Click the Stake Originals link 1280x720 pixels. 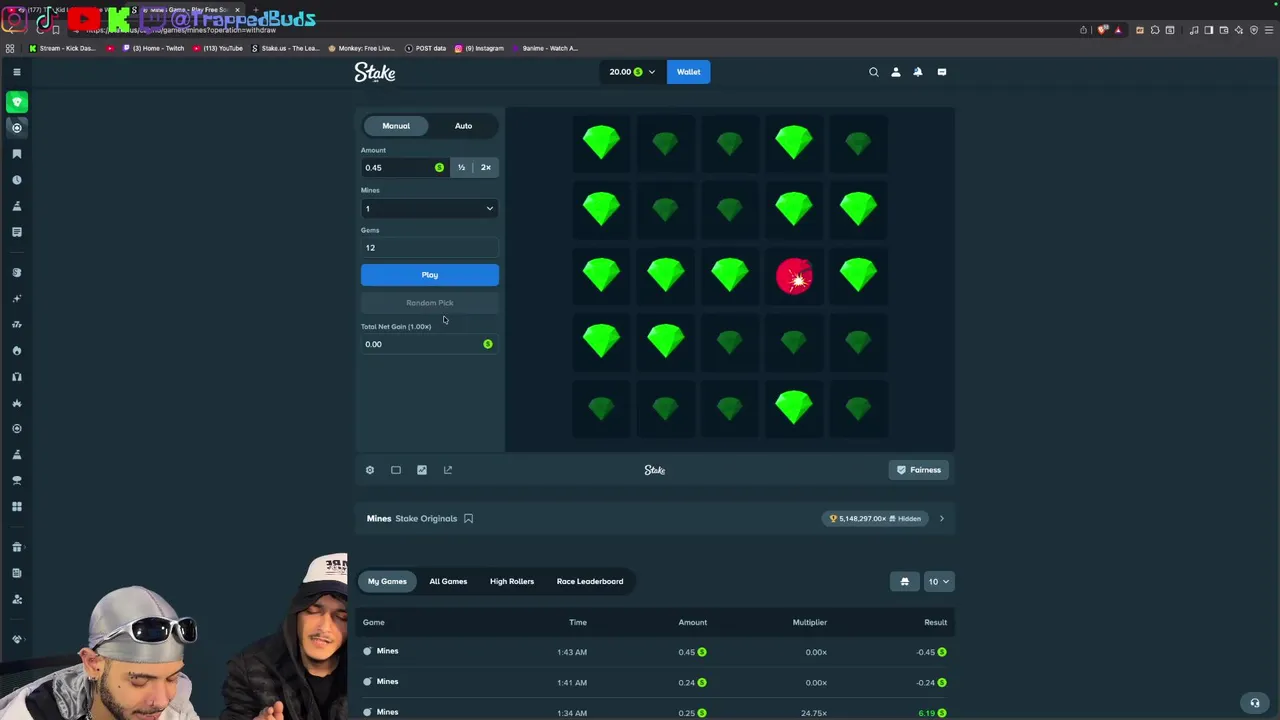tap(426, 519)
